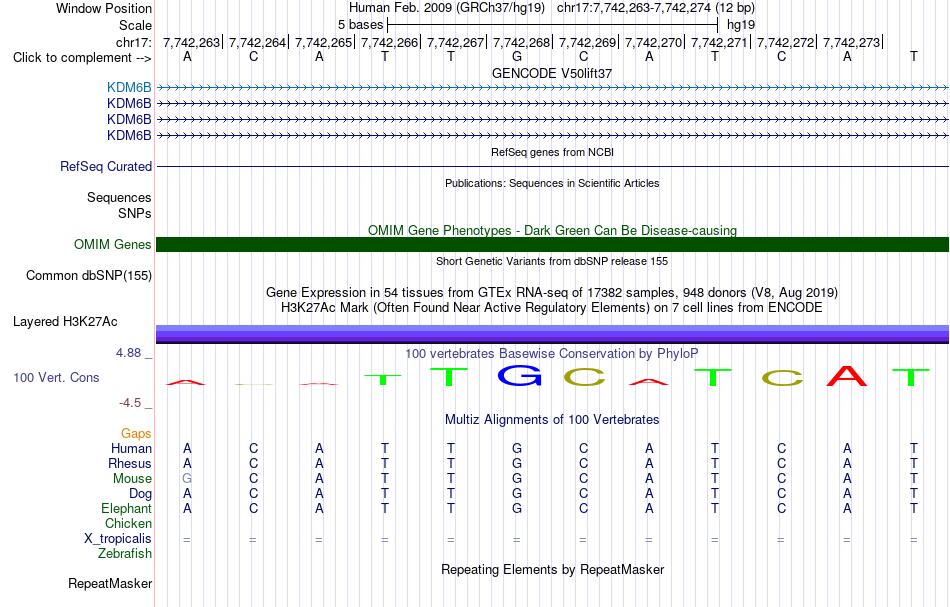Click the -4.5 conservation scale value
The image size is (950, 607).
[x=130, y=403]
